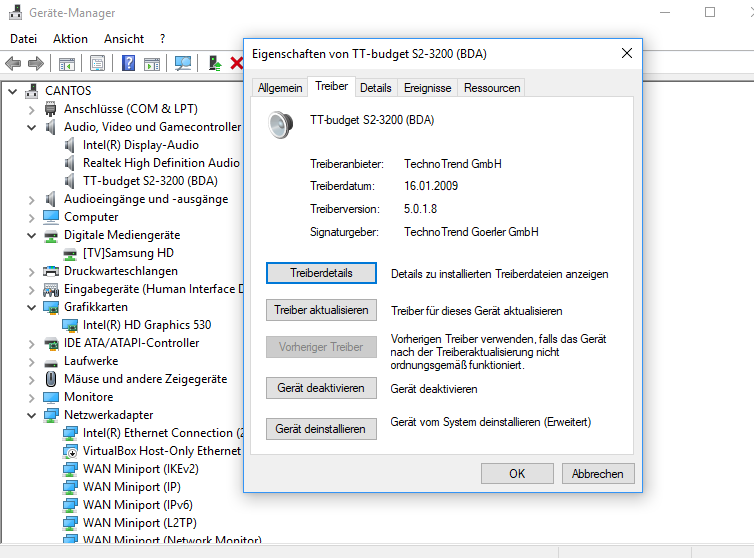This screenshot has width=754, height=558.
Task: Click the Forward arrow toolbar icon
Action: (36, 63)
